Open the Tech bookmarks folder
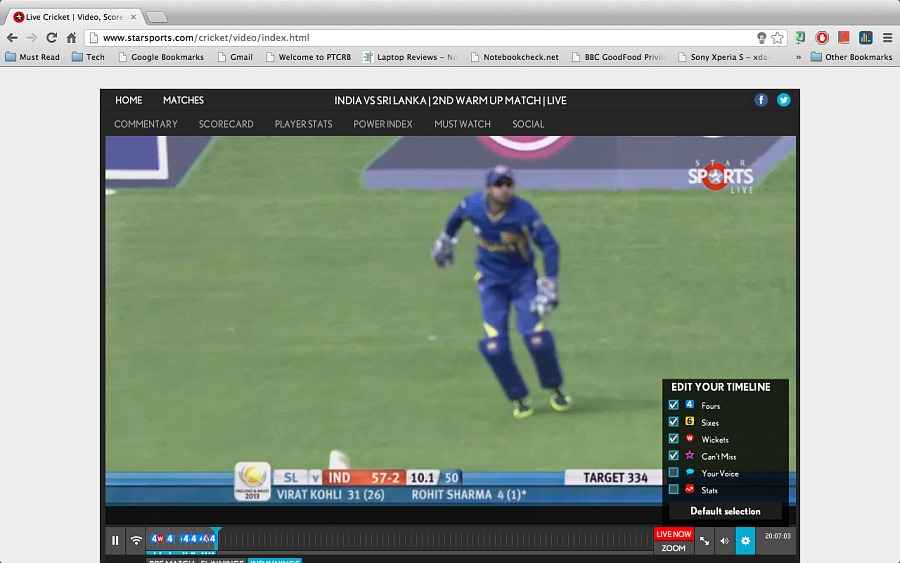Image resolution: width=900 pixels, height=563 pixels. [x=88, y=57]
